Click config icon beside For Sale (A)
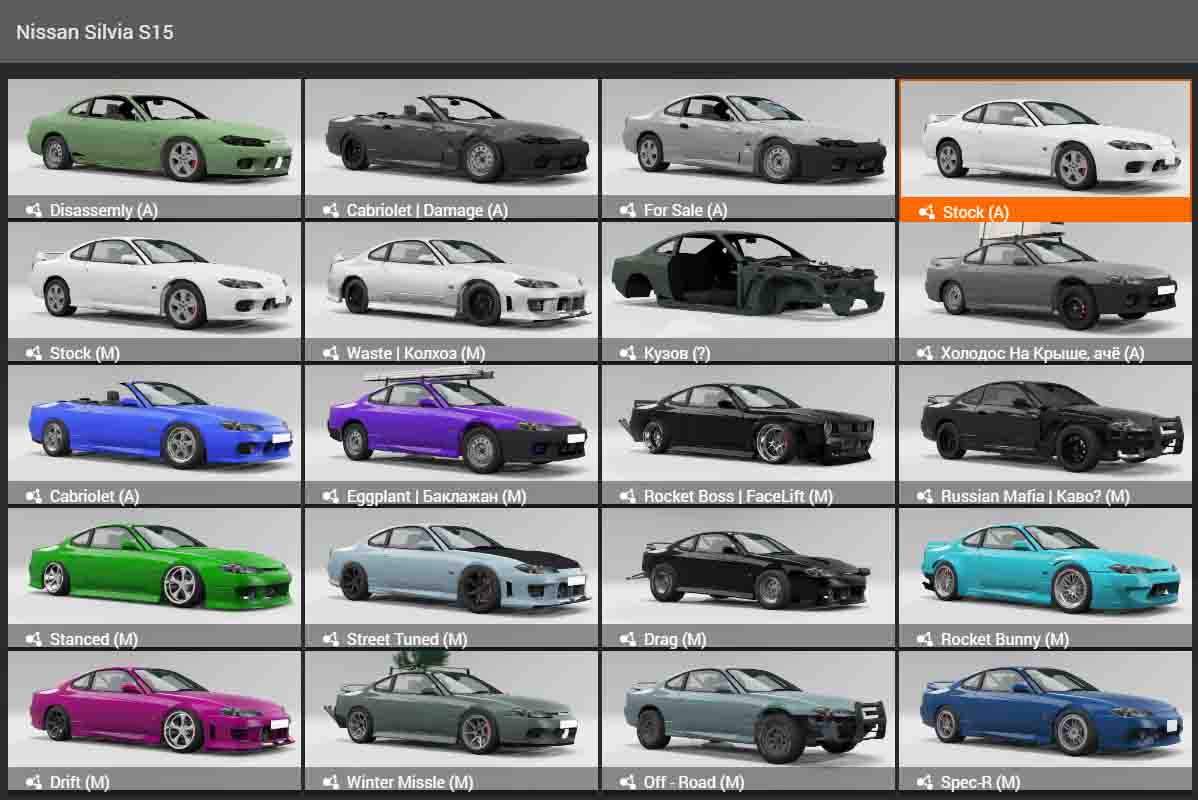This screenshot has width=1198, height=800. pyautogui.click(x=627, y=210)
